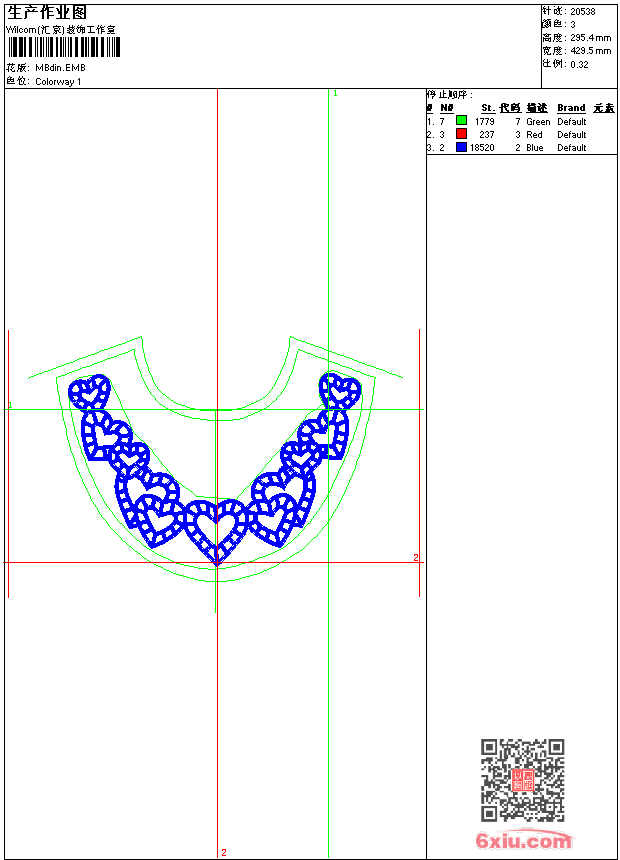
Task: Click the 元素 column header
Action: [x=604, y=108]
